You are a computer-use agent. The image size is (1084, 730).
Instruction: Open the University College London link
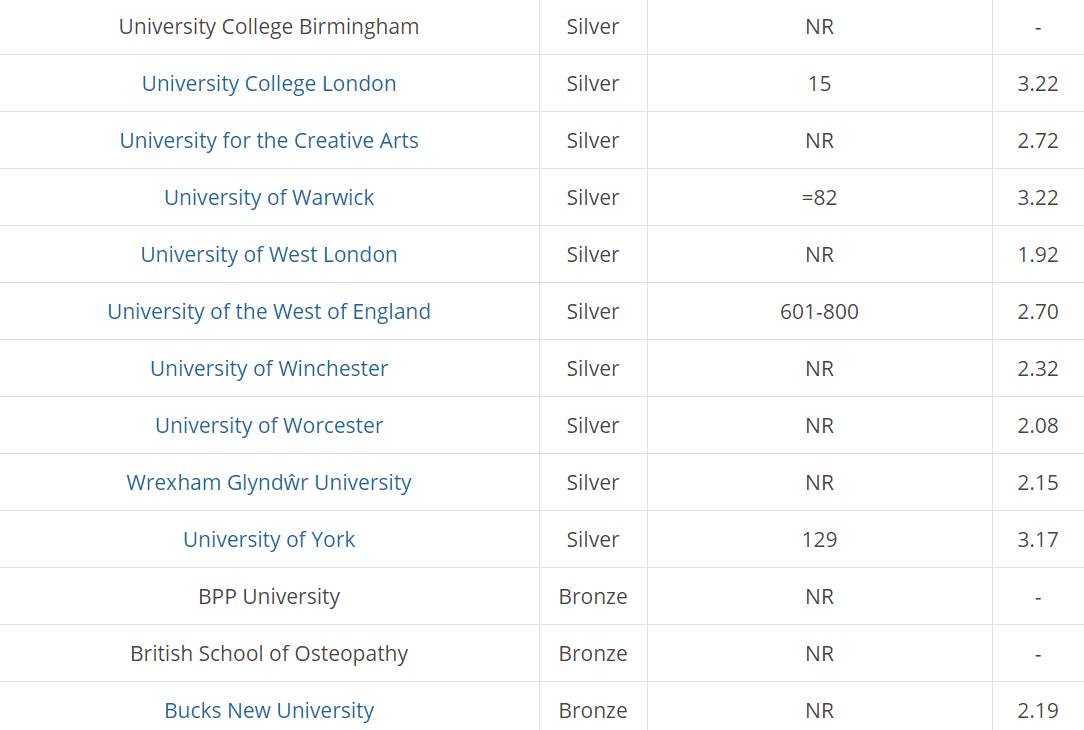[x=269, y=84]
